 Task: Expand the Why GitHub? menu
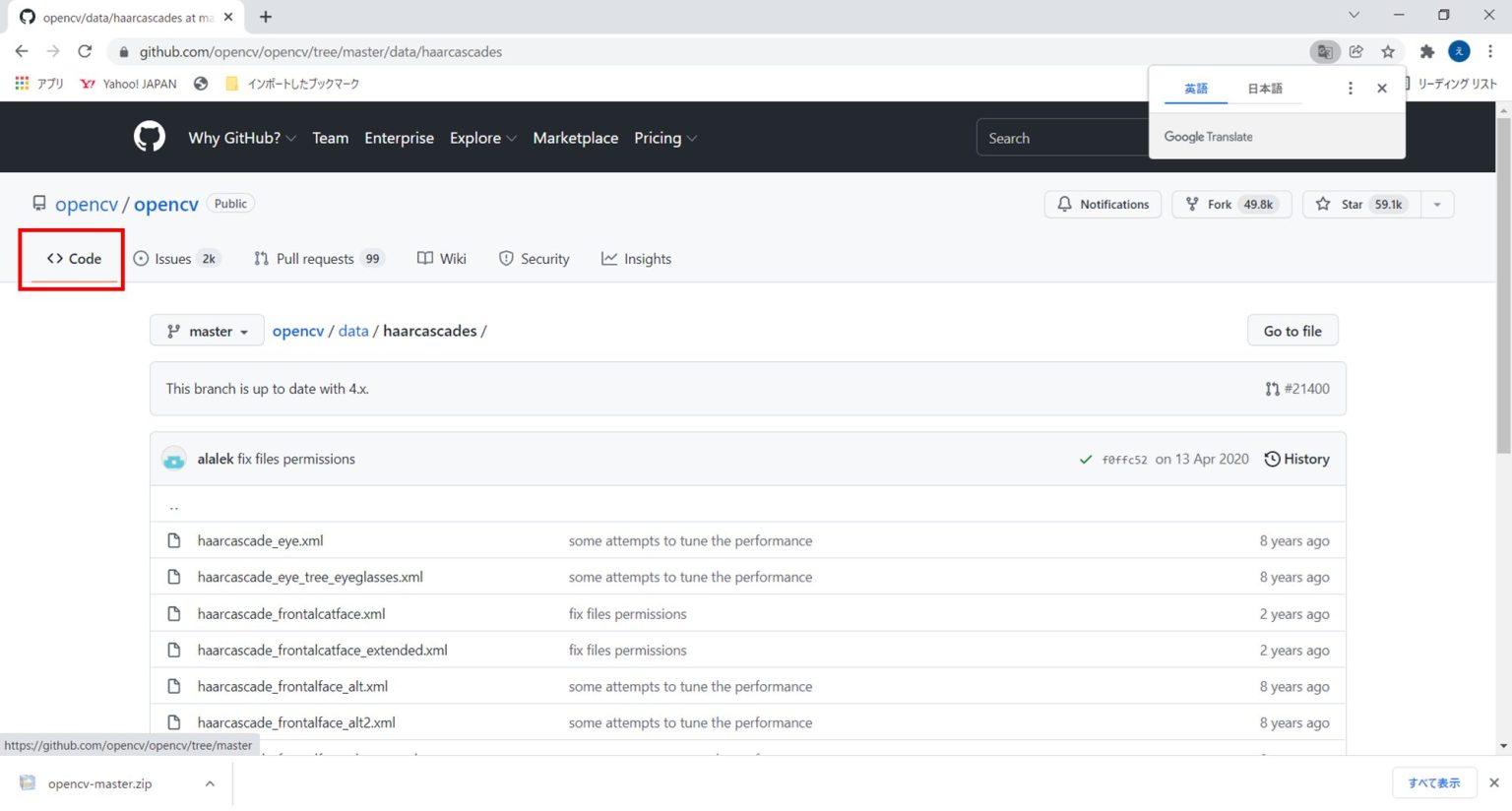point(241,139)
